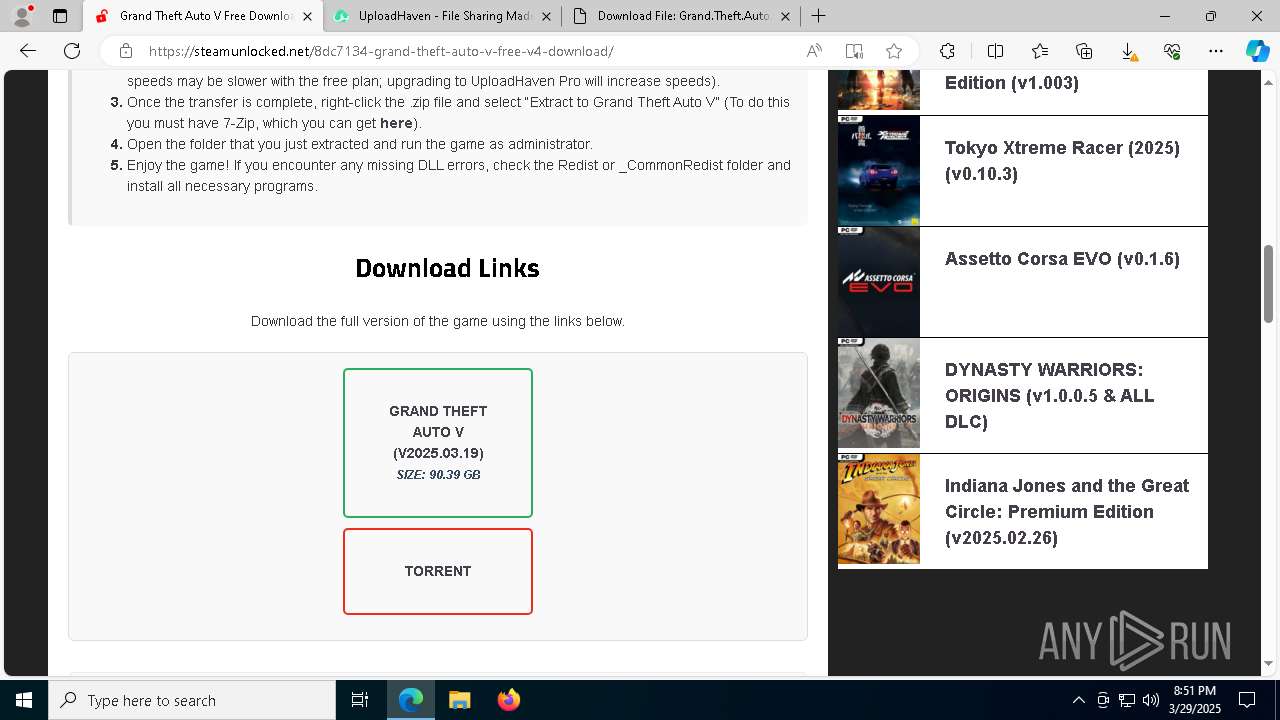Open Indiana Jones and the Great Circle link

pos(1067,512)
